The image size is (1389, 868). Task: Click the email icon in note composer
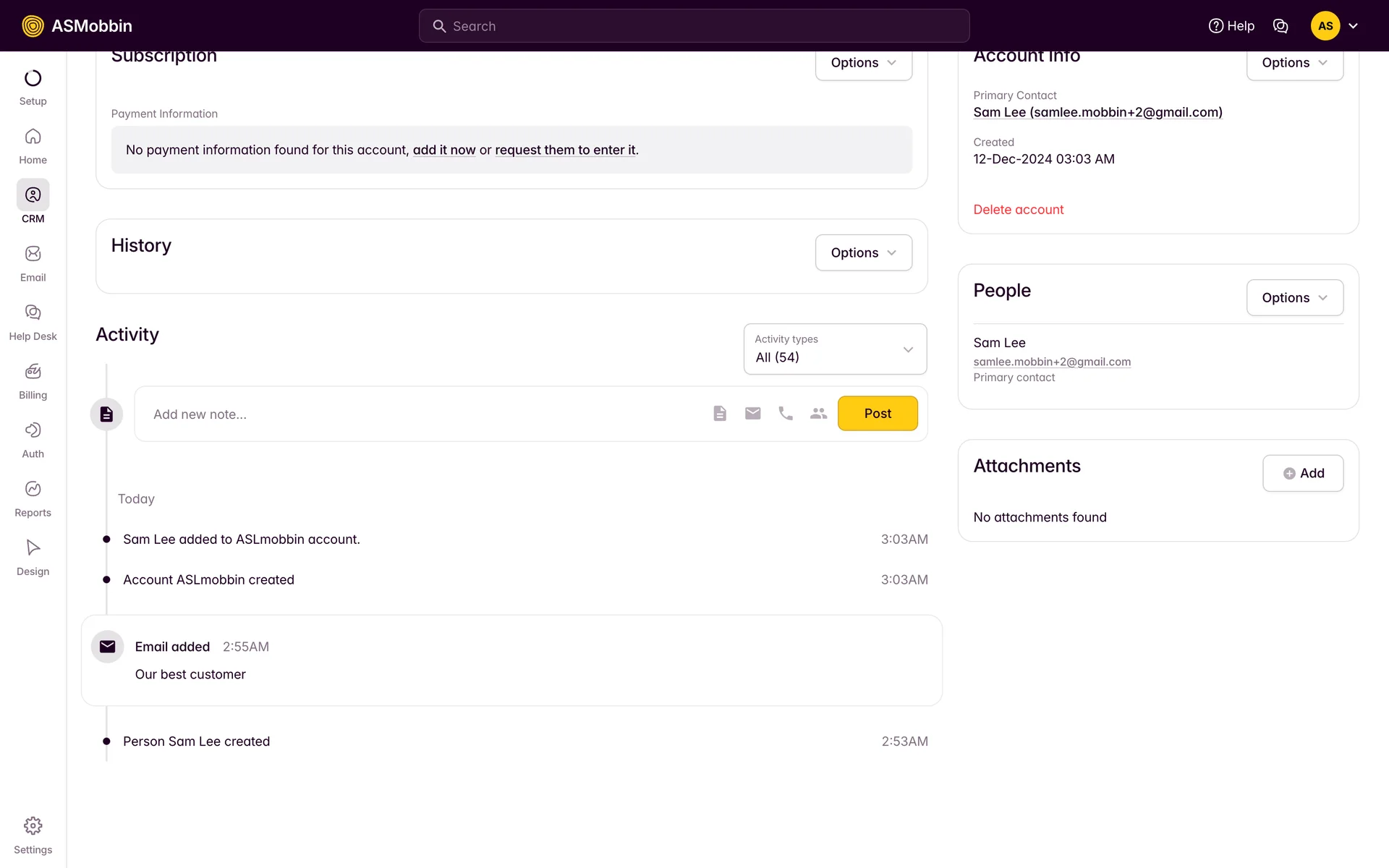pos(752,413)
